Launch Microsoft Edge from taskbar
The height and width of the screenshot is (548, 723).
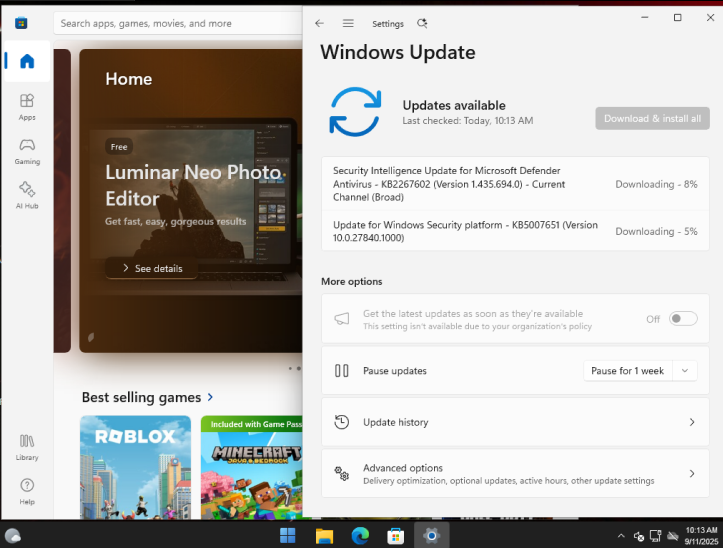tap(360, 536)
